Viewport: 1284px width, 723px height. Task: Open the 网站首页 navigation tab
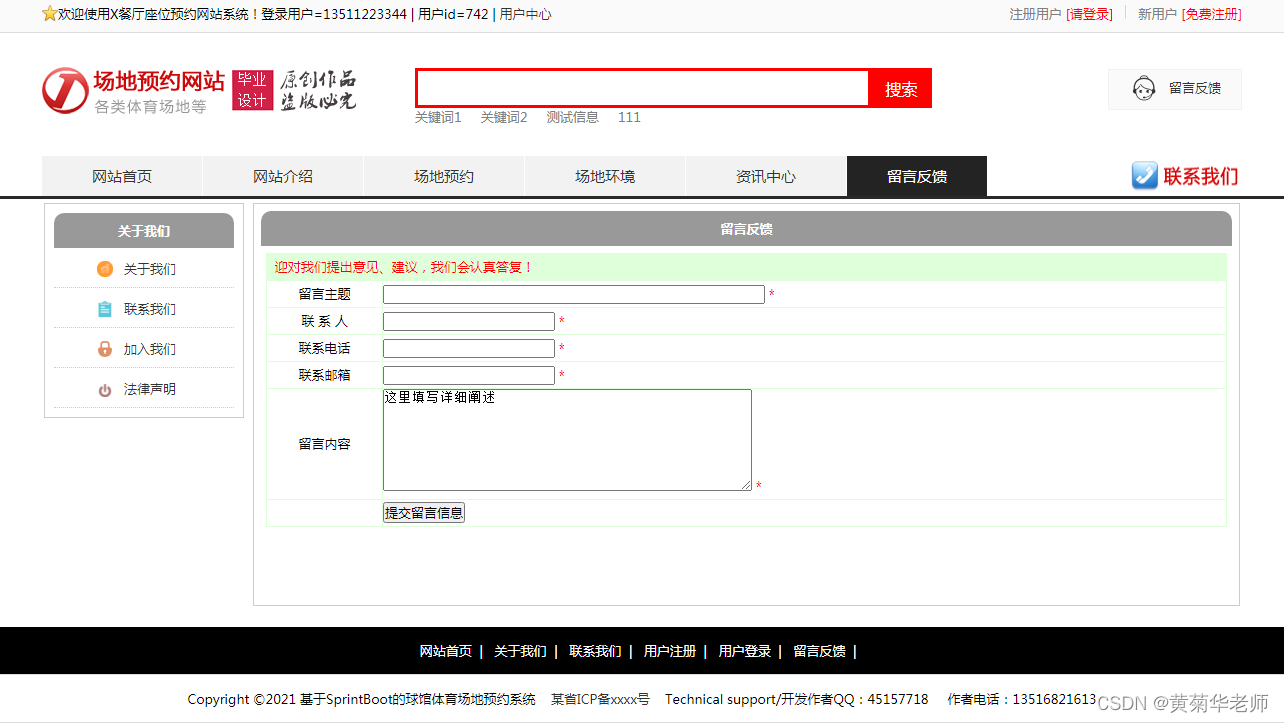point(122,177)
